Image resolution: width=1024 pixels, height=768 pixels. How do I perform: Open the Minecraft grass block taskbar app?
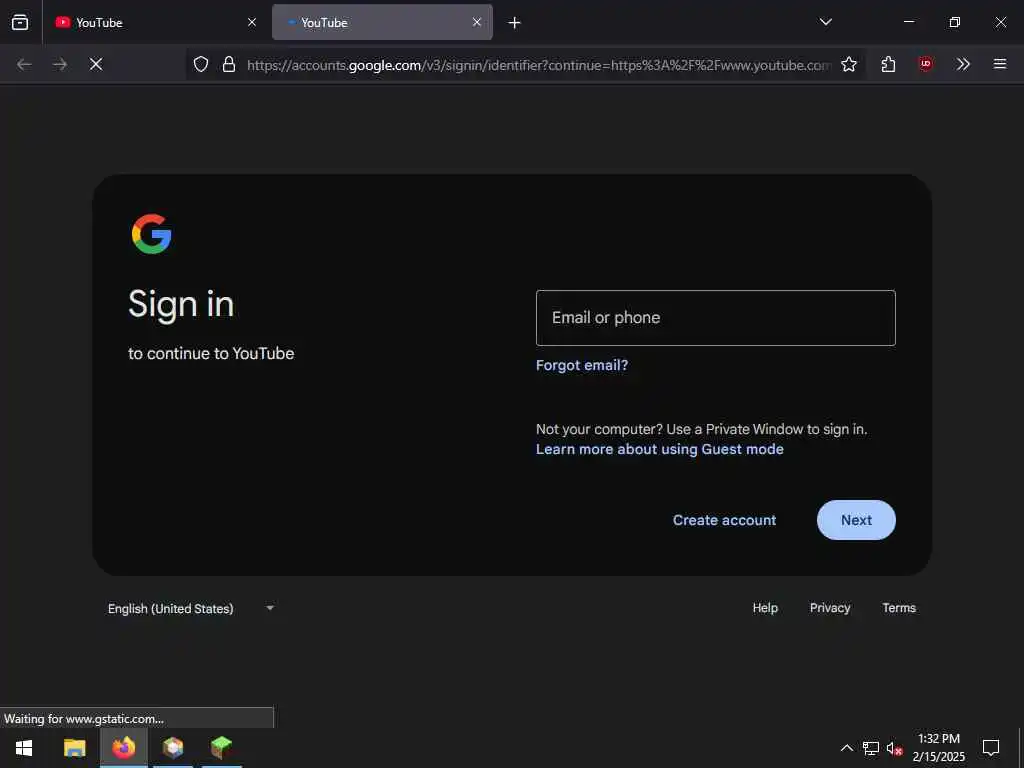tap(222, 748)
